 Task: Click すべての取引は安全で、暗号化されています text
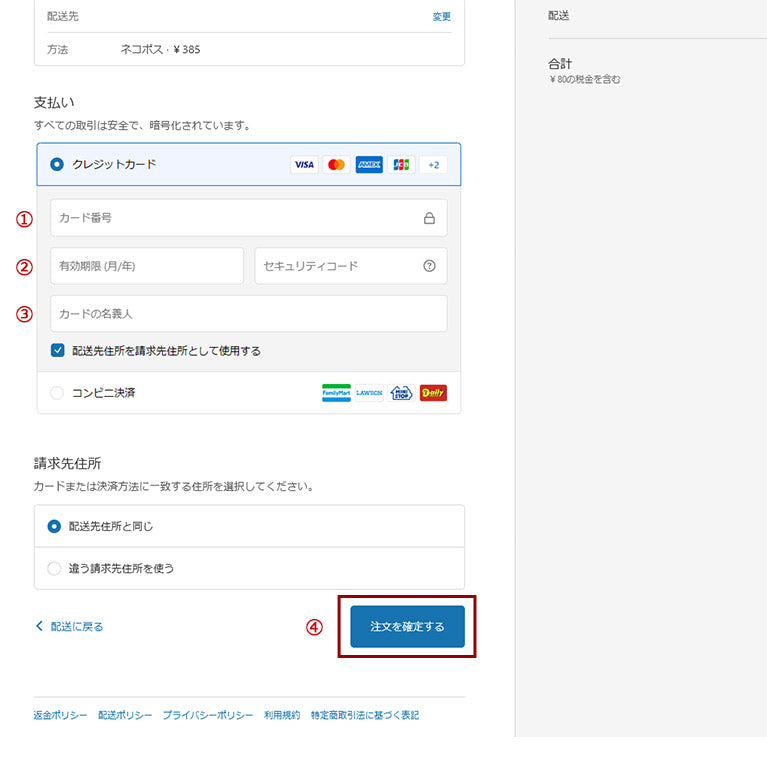(x=142, y=125)
